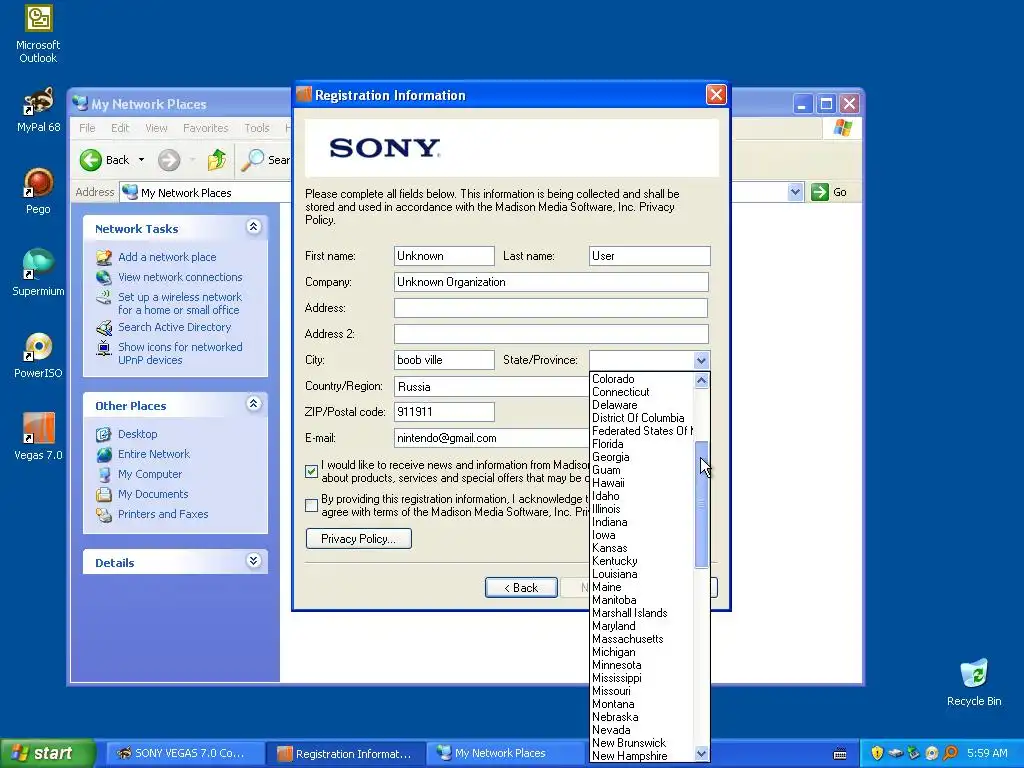The height and width of the screenshot is (768, 1024).
Task: Select Florida from the state list
Action: [x=607, y=444]
